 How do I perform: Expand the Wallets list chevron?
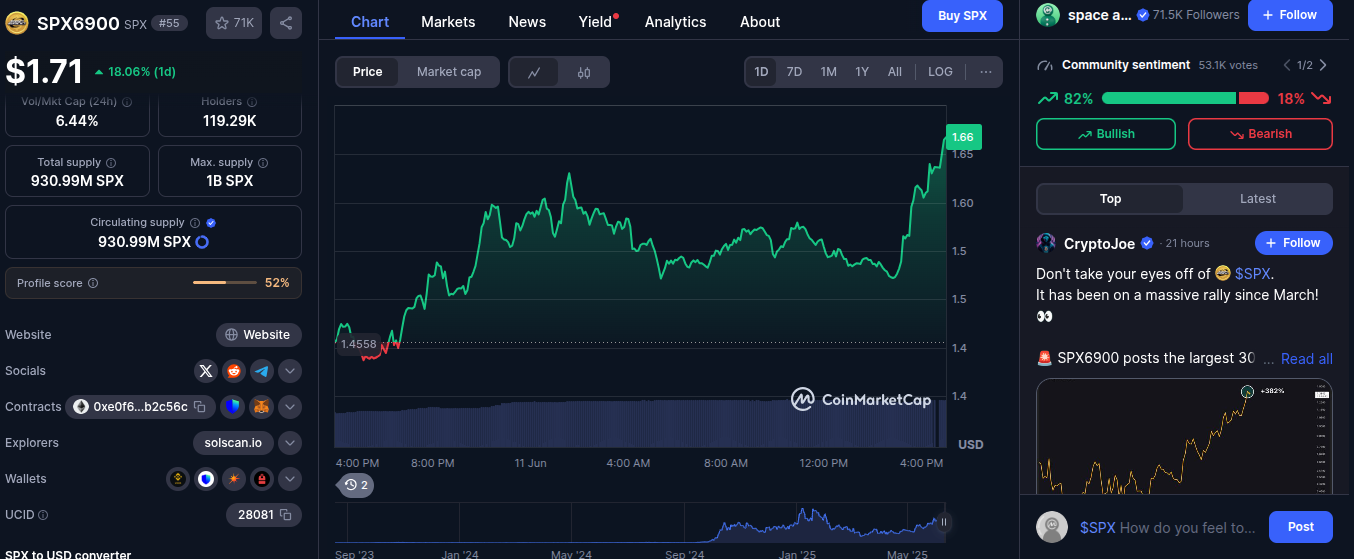coord(290,479)
